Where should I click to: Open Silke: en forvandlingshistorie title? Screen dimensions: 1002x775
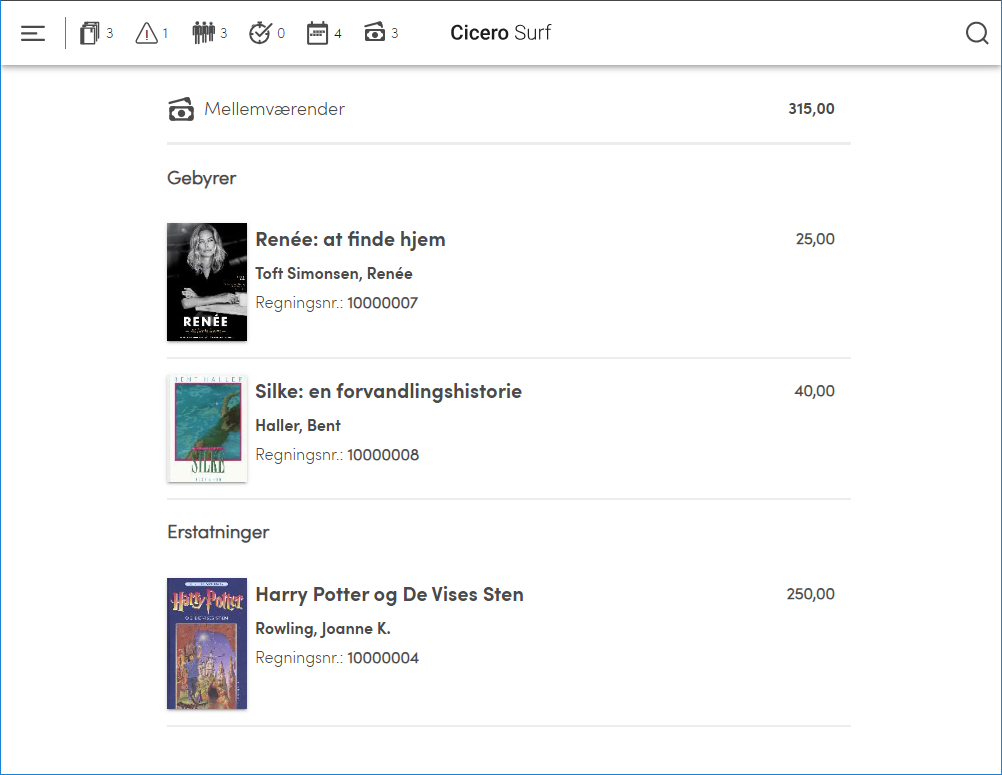point(389,391)
